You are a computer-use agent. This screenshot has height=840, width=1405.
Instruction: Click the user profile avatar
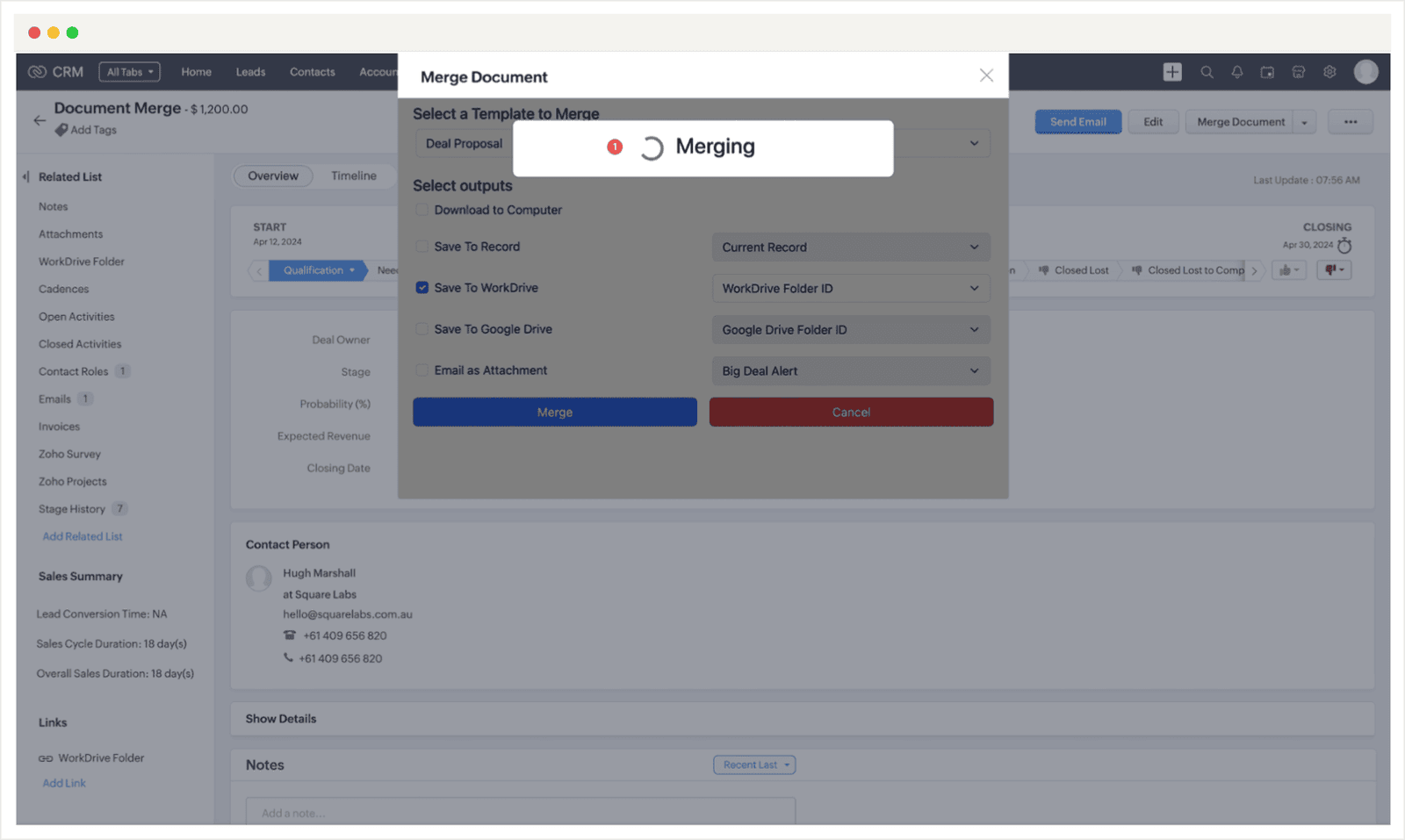(x=1365, y=72)
